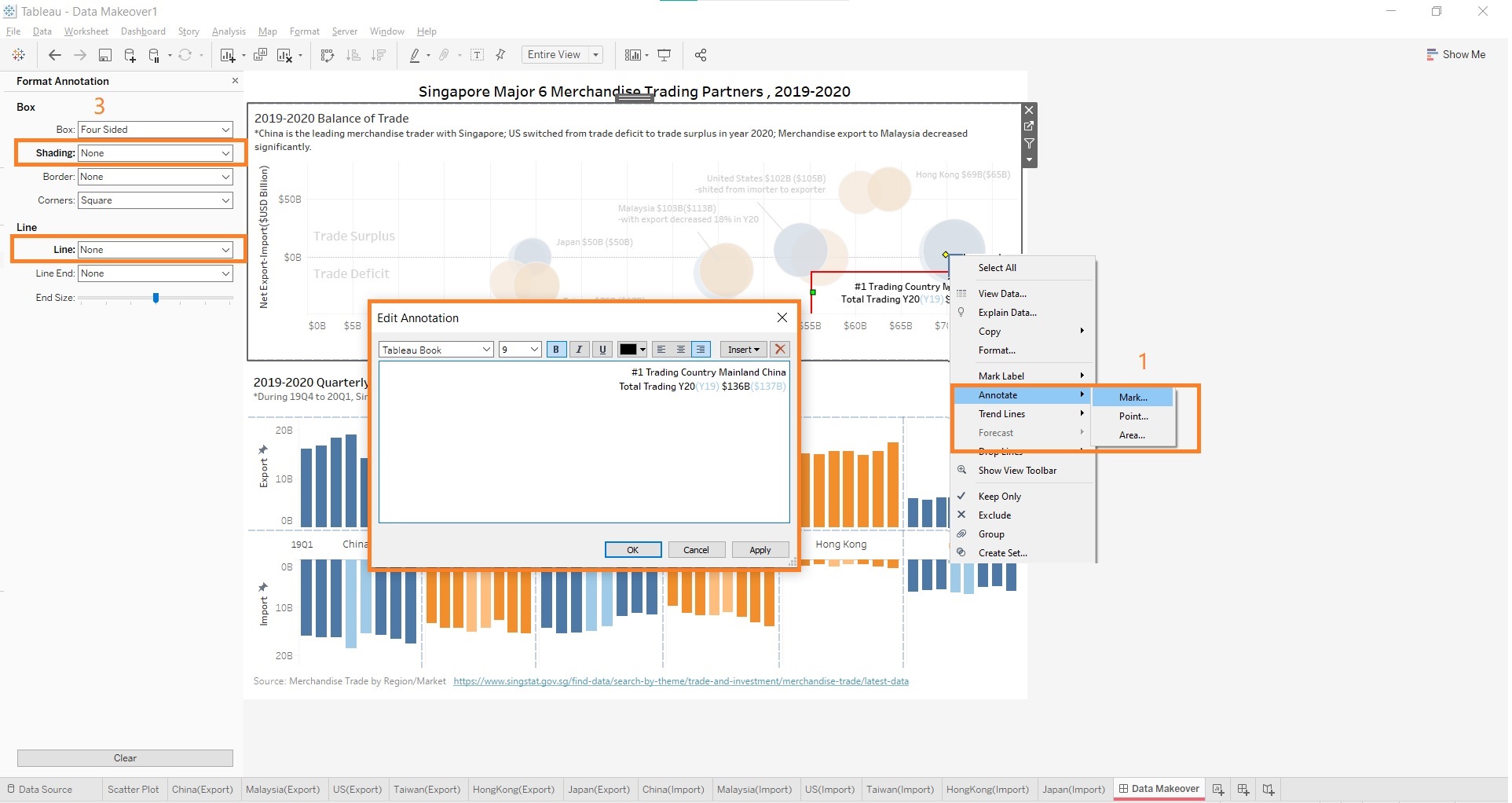This screenshot has height=803, width=1512.
Task: Open the Scatter Plot sheet tab
Action: pos(133,790)
